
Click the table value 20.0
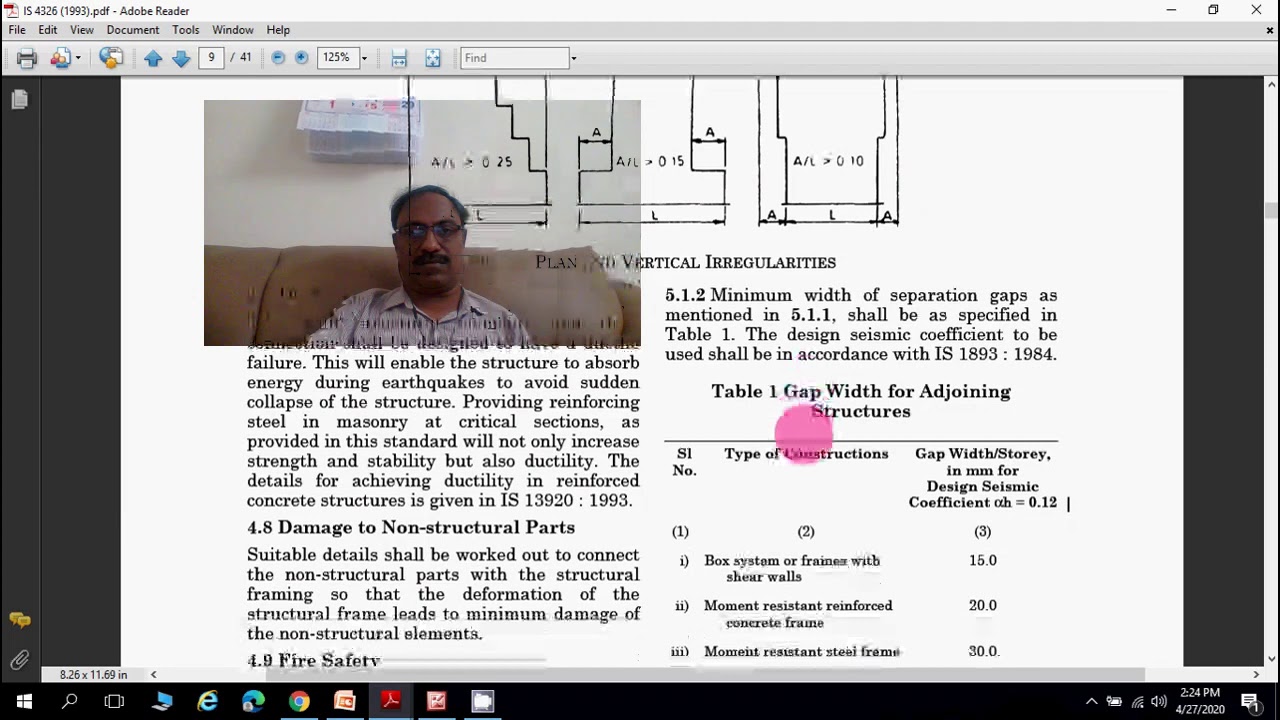(983, 606)
